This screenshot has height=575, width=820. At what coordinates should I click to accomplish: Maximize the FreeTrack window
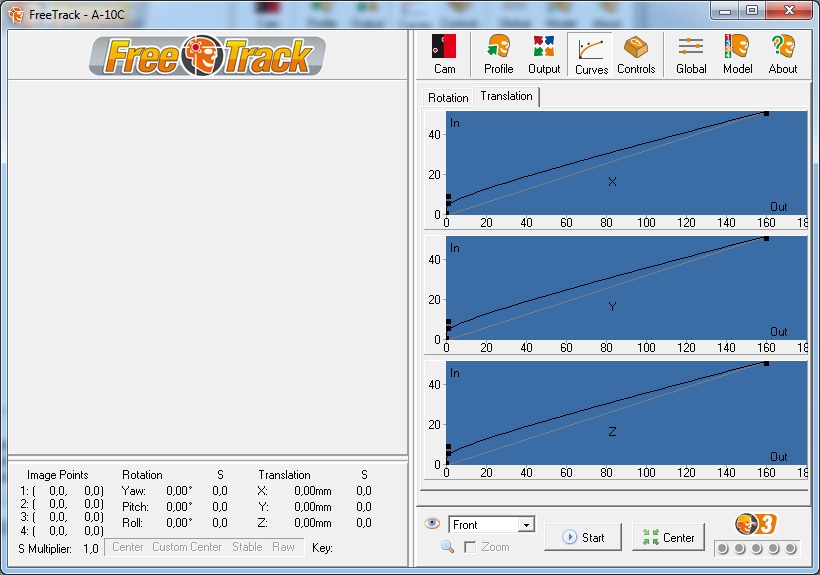pos(751,11)
